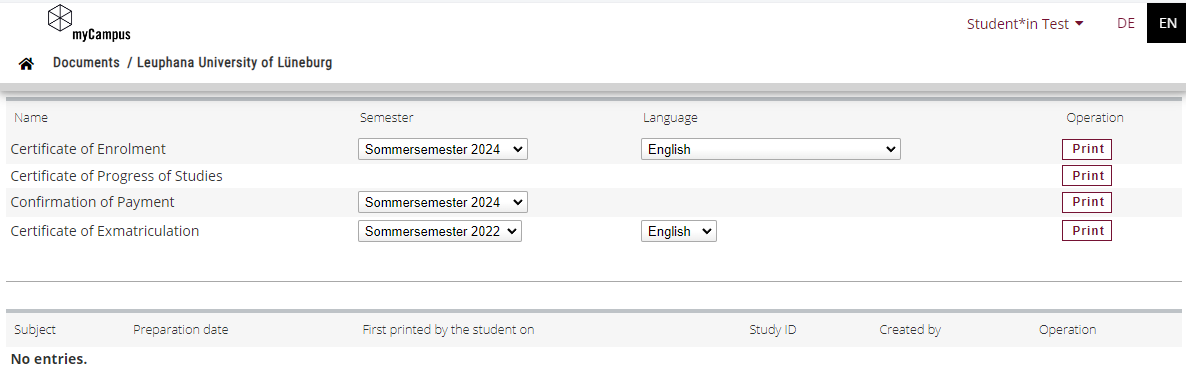Open language dropdown for Certificate of Enrolment
The width and height of the screenshot is (1186, 373).
click(x=771, y=149)
